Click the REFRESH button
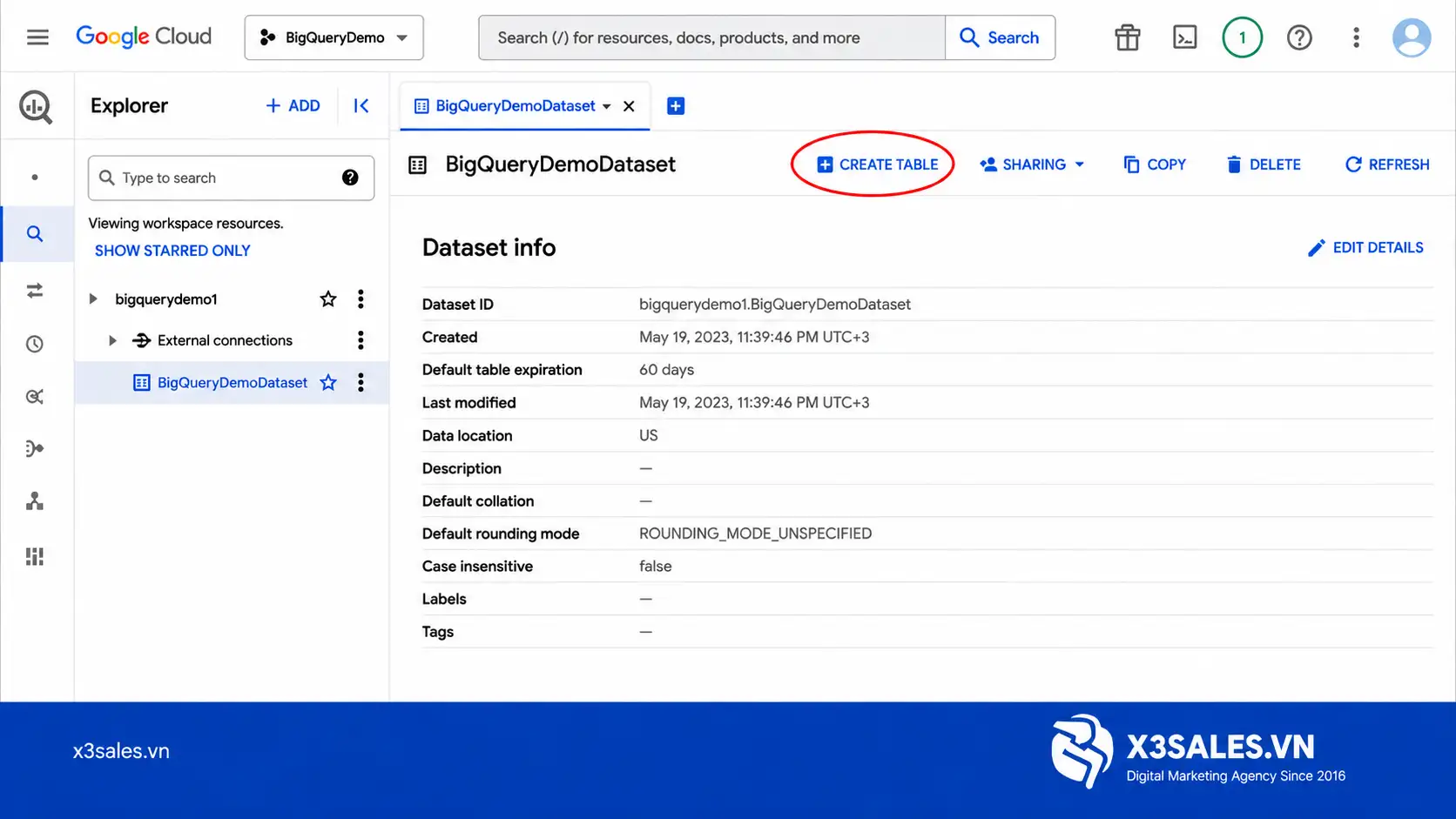 (1388, 164)
